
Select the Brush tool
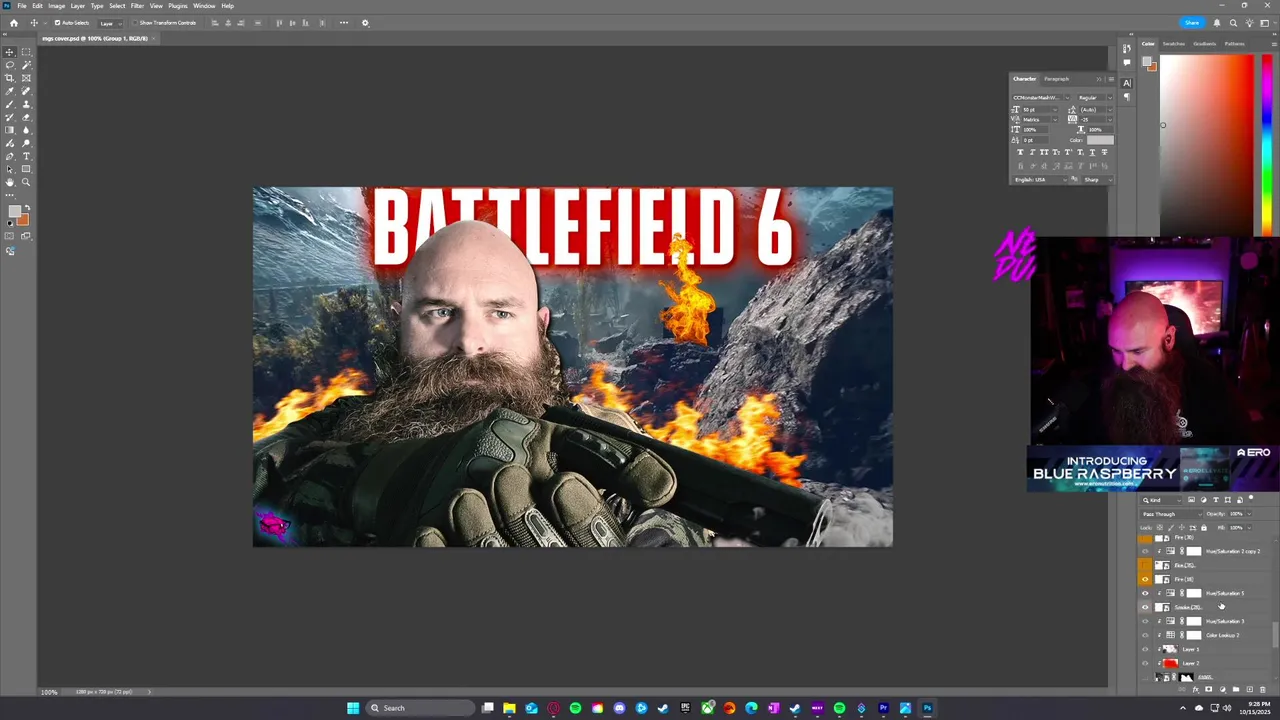click(10, 104)
